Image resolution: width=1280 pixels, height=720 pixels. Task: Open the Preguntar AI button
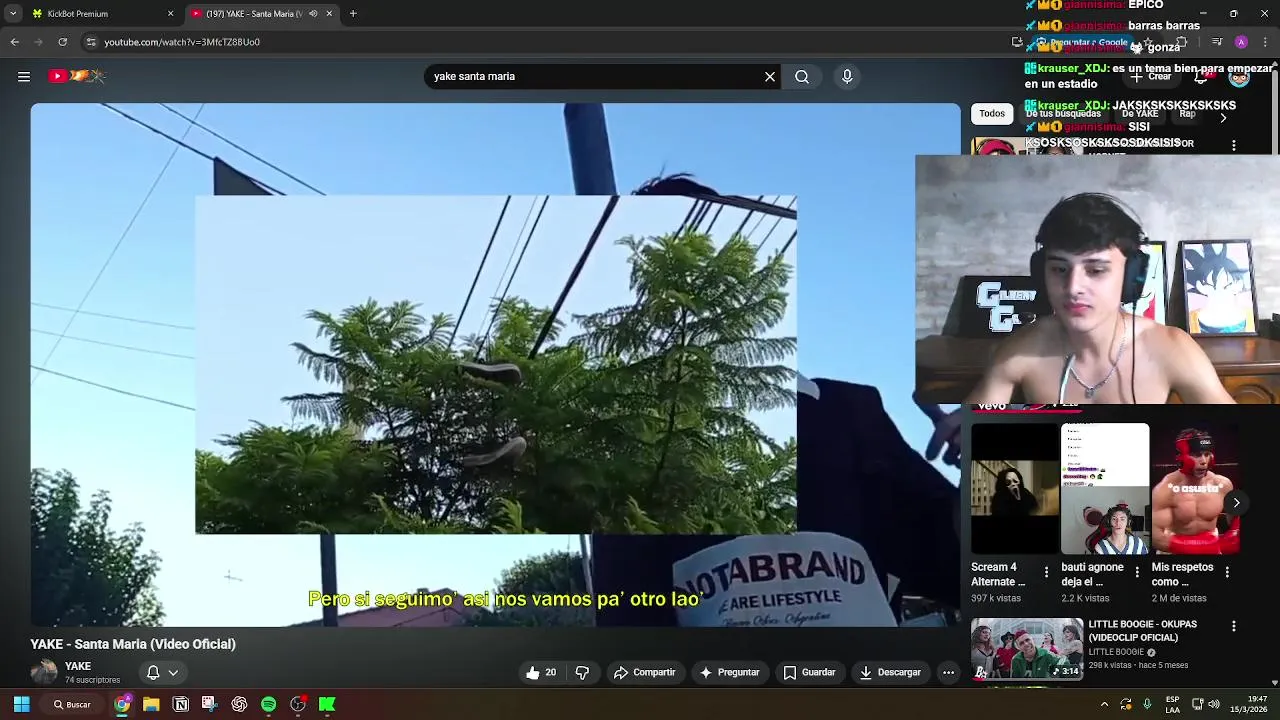(x=729, y=673)
